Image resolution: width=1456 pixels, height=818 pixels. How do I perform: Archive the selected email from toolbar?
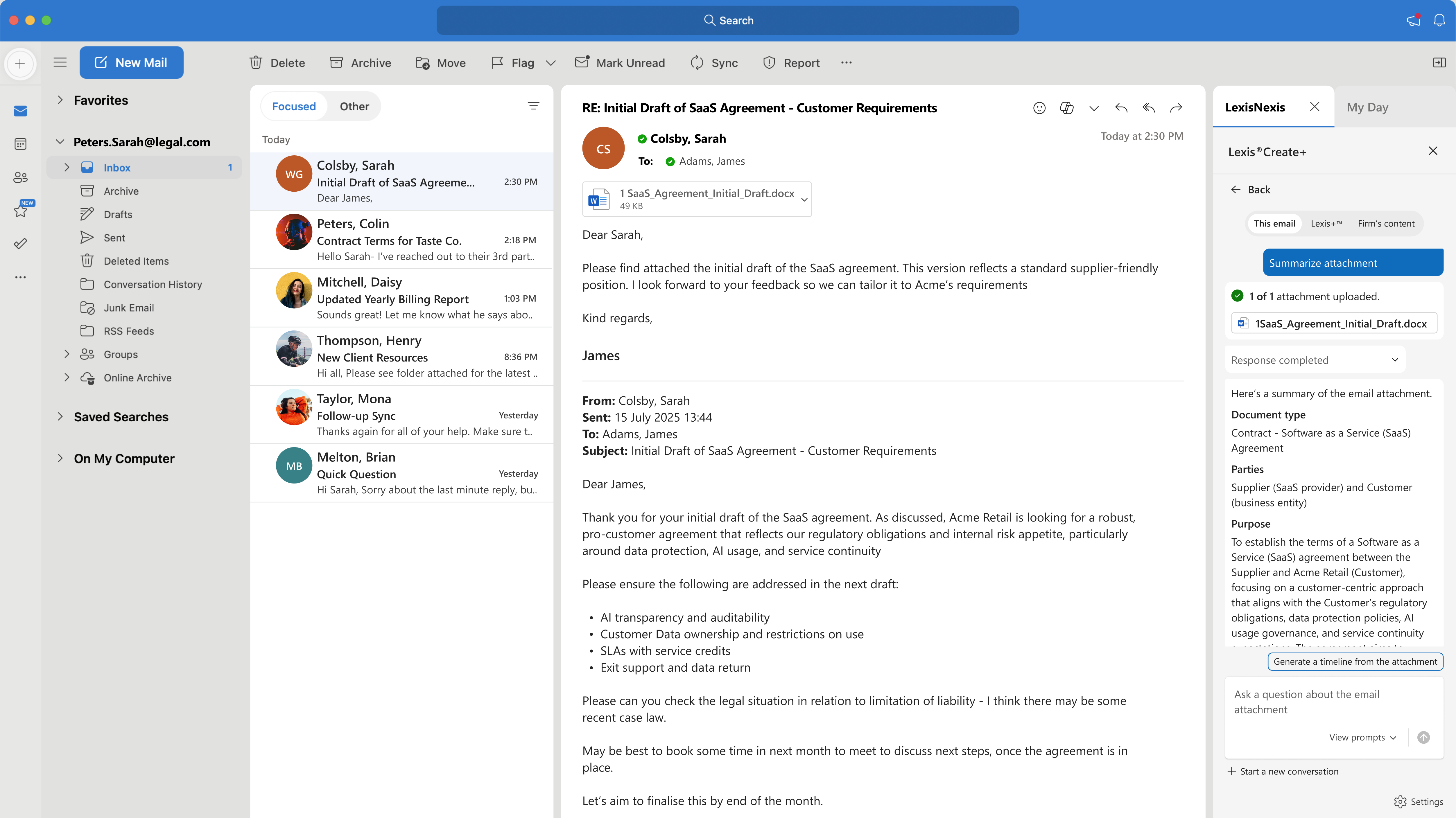click(x=360, y=63)
